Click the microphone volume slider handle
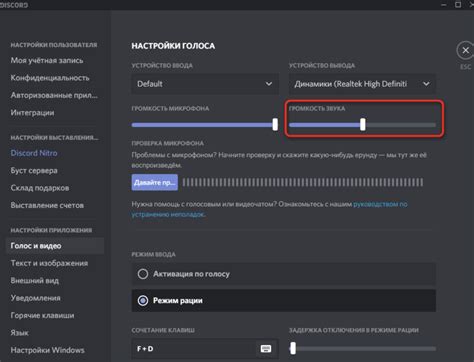474x362 pixels. pos(275,125)
